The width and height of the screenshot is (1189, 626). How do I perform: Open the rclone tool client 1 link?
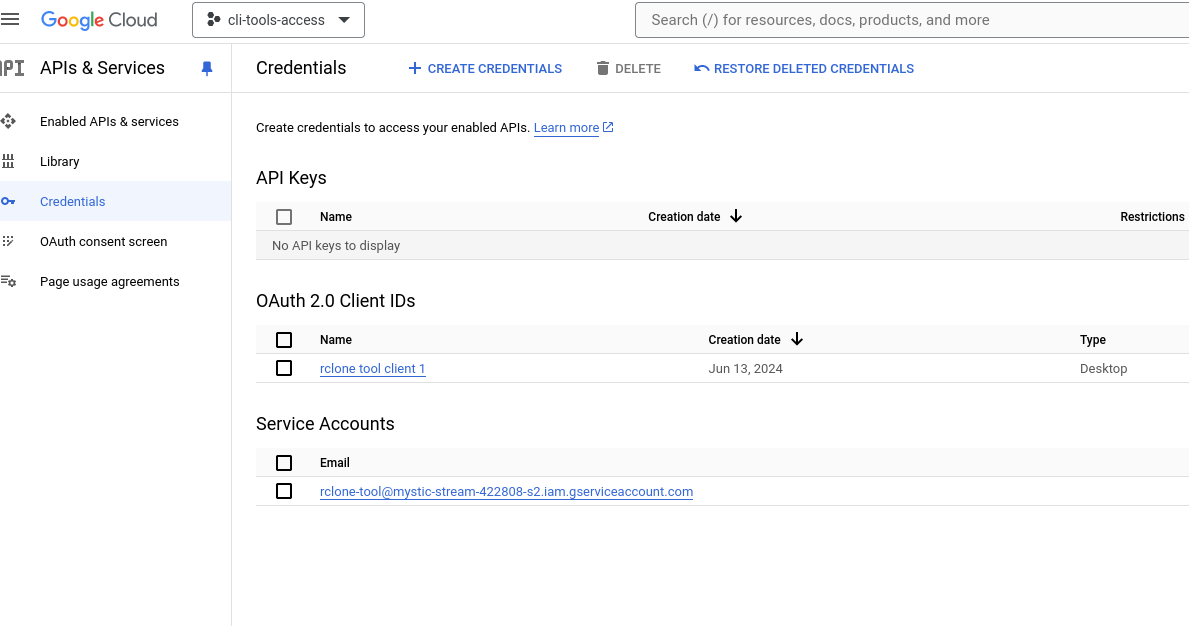tap(372, 369)
